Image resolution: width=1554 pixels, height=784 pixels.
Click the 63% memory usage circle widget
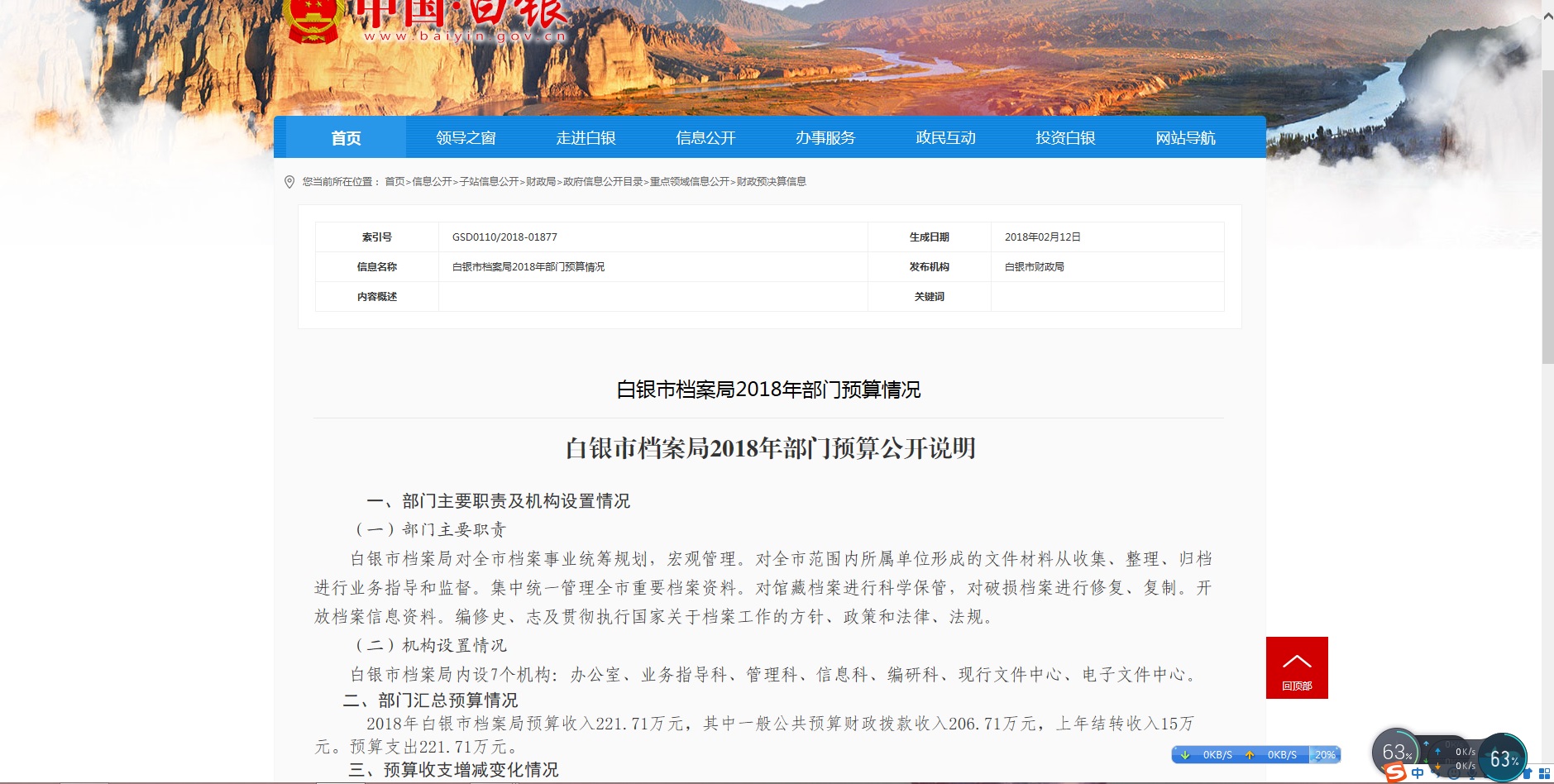point(1503,758)
